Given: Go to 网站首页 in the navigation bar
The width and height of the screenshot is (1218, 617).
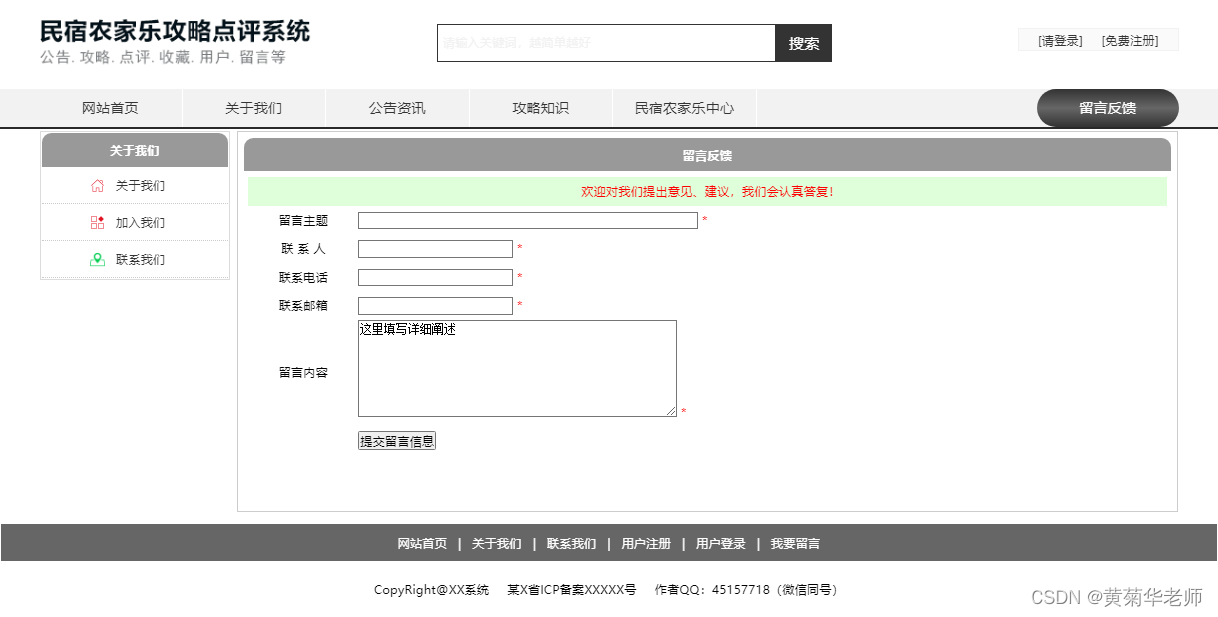Looking at the screenshot, I should (110, 108).
